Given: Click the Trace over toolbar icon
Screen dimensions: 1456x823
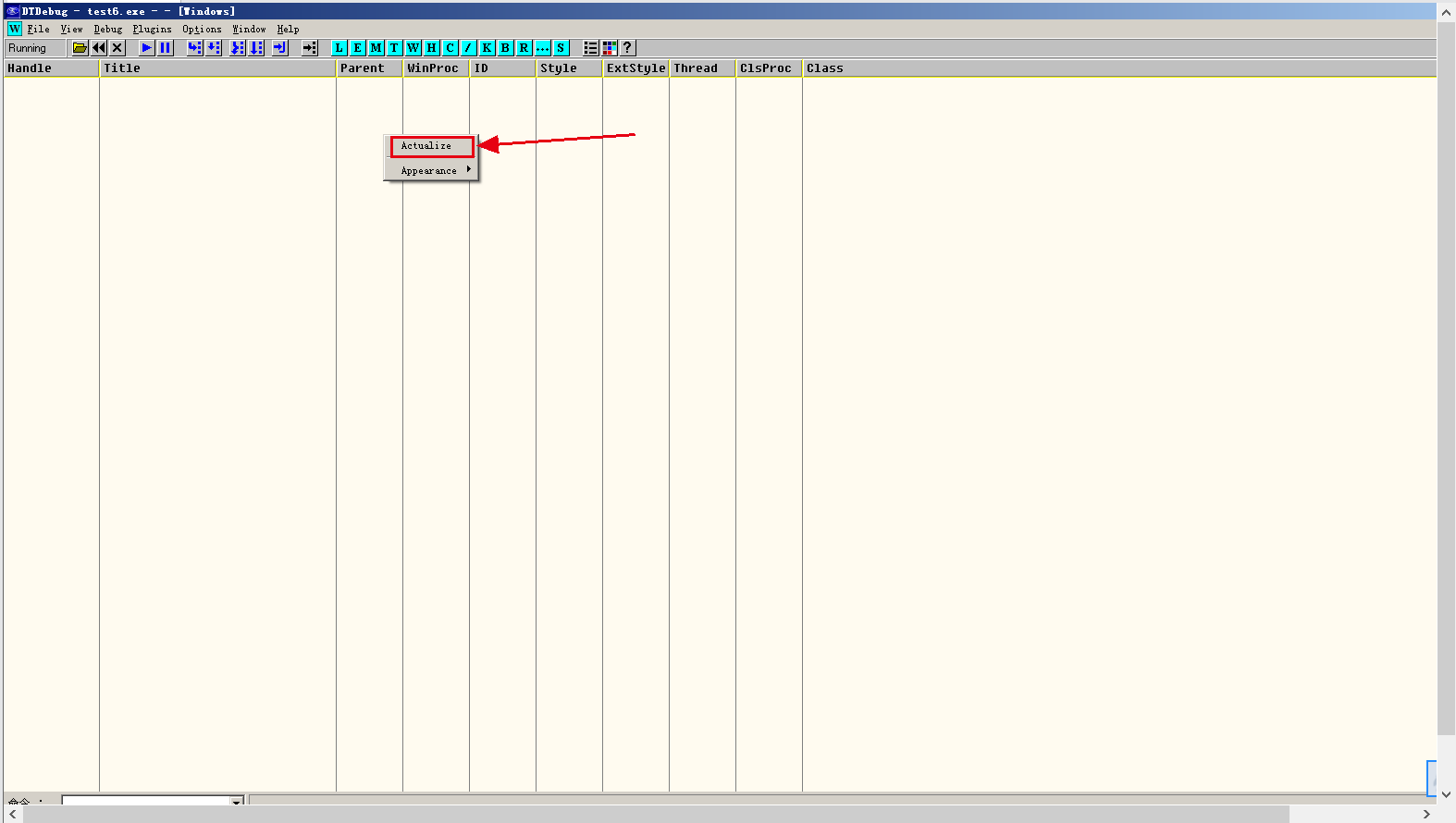Looking at the screenshot, I should tap(256, 48).
